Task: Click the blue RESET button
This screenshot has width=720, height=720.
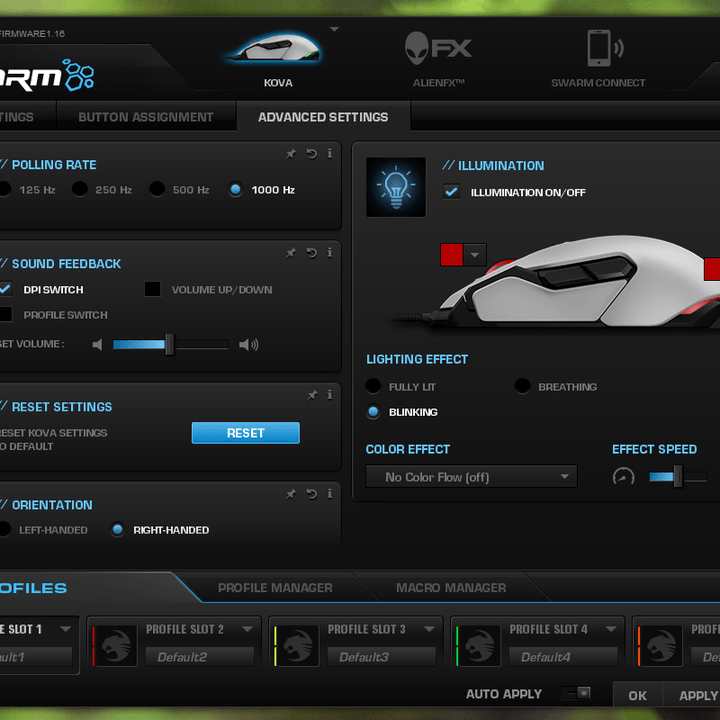Action: [x=246, y=433]
